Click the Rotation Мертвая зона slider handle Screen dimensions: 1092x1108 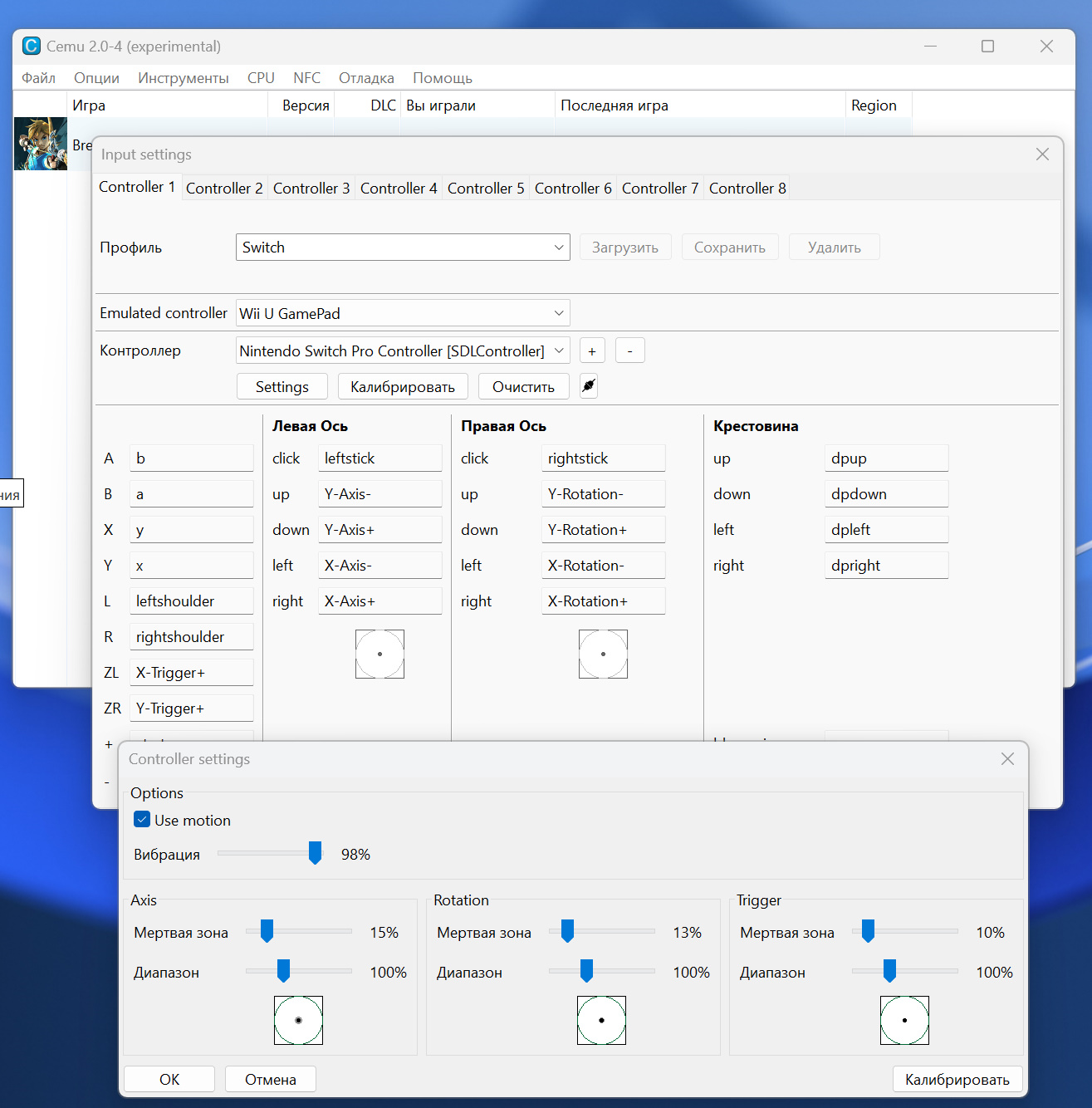[567, 931]
